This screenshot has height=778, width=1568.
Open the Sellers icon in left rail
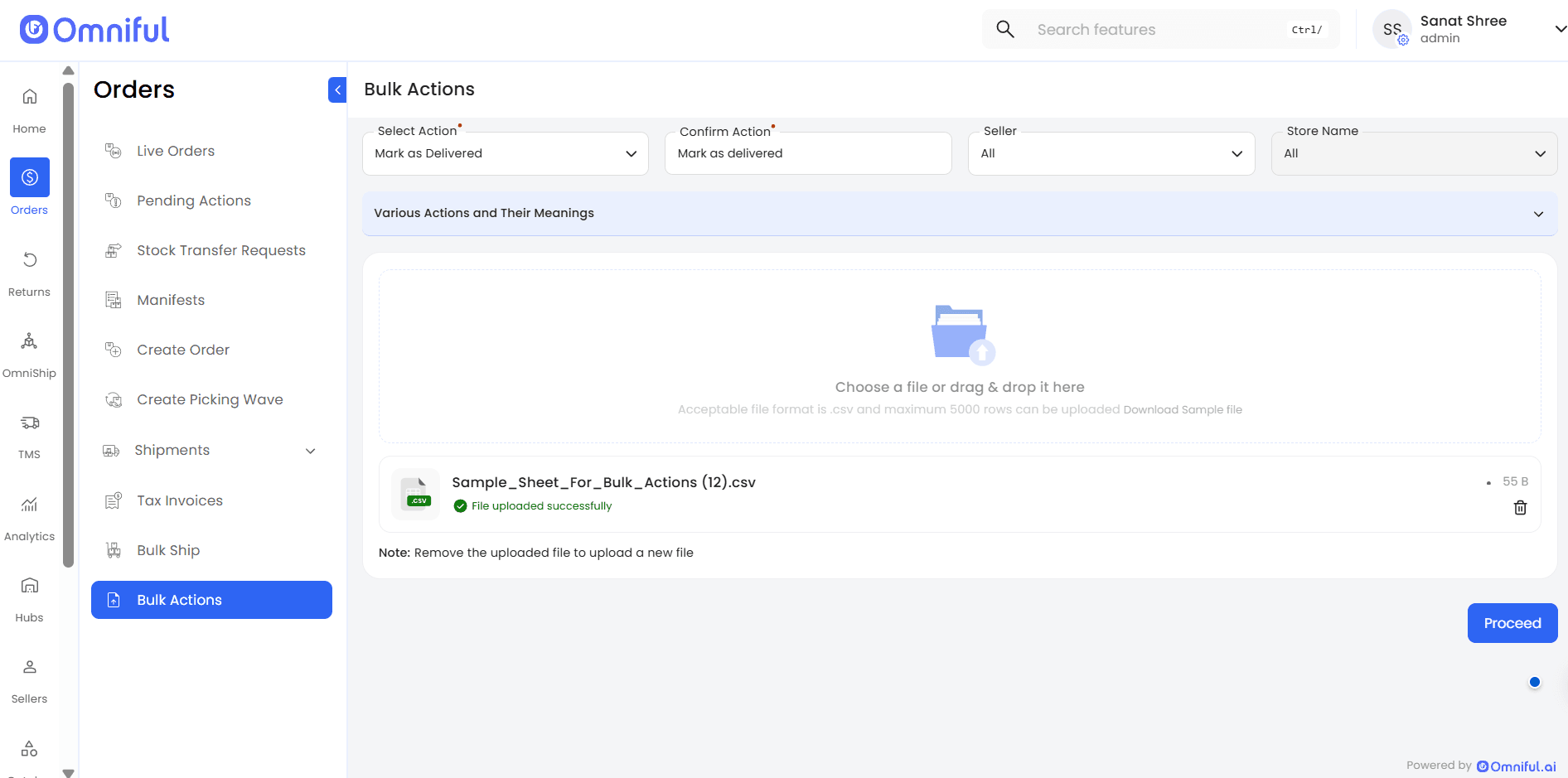tap(29, 667)
